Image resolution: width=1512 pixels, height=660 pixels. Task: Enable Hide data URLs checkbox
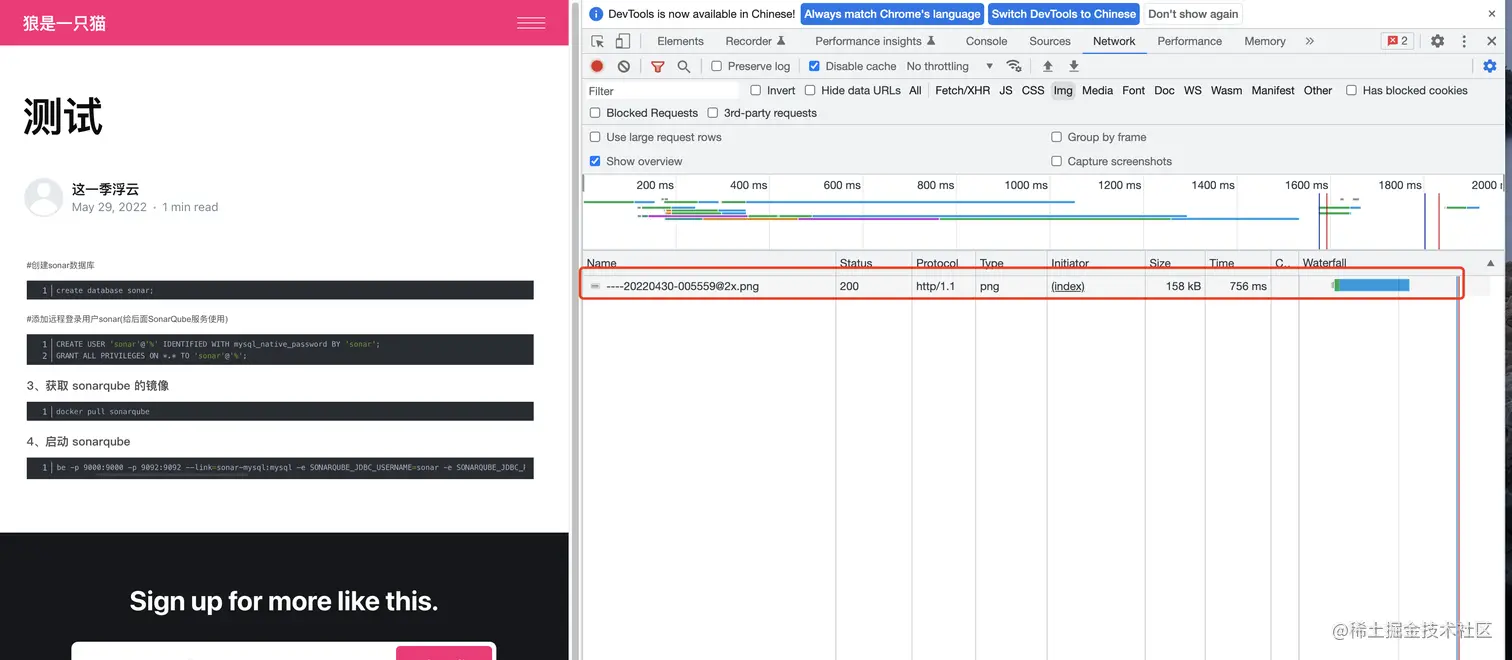point(810,90)
